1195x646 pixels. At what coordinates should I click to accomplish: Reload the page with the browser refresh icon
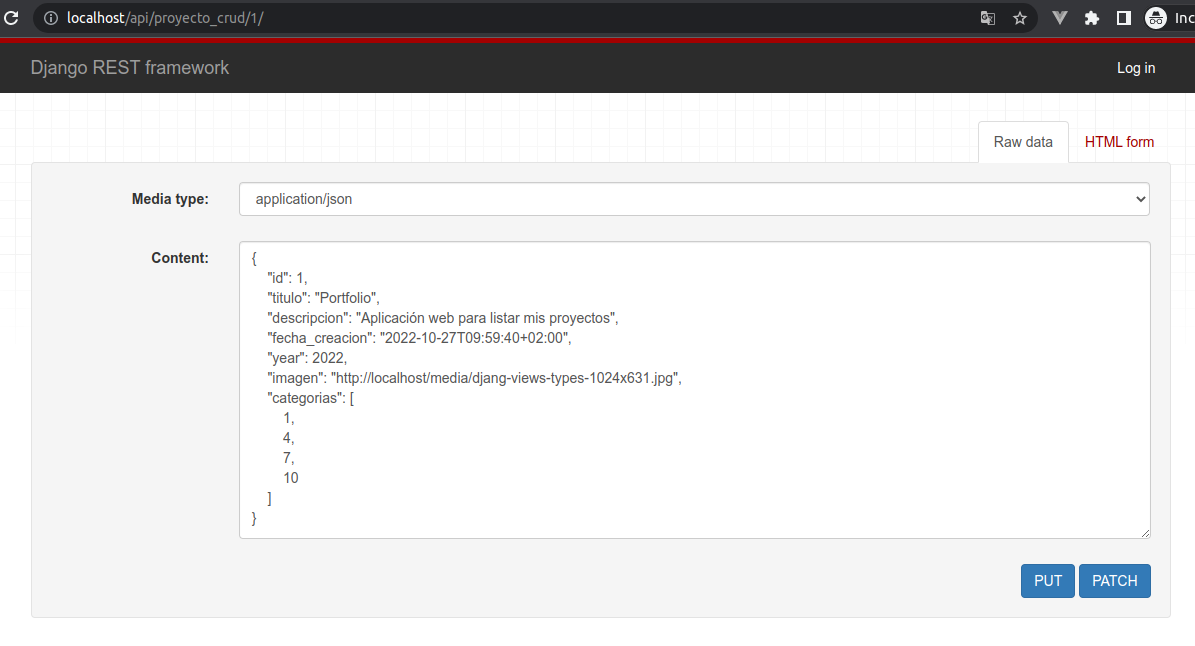point(11,18)
